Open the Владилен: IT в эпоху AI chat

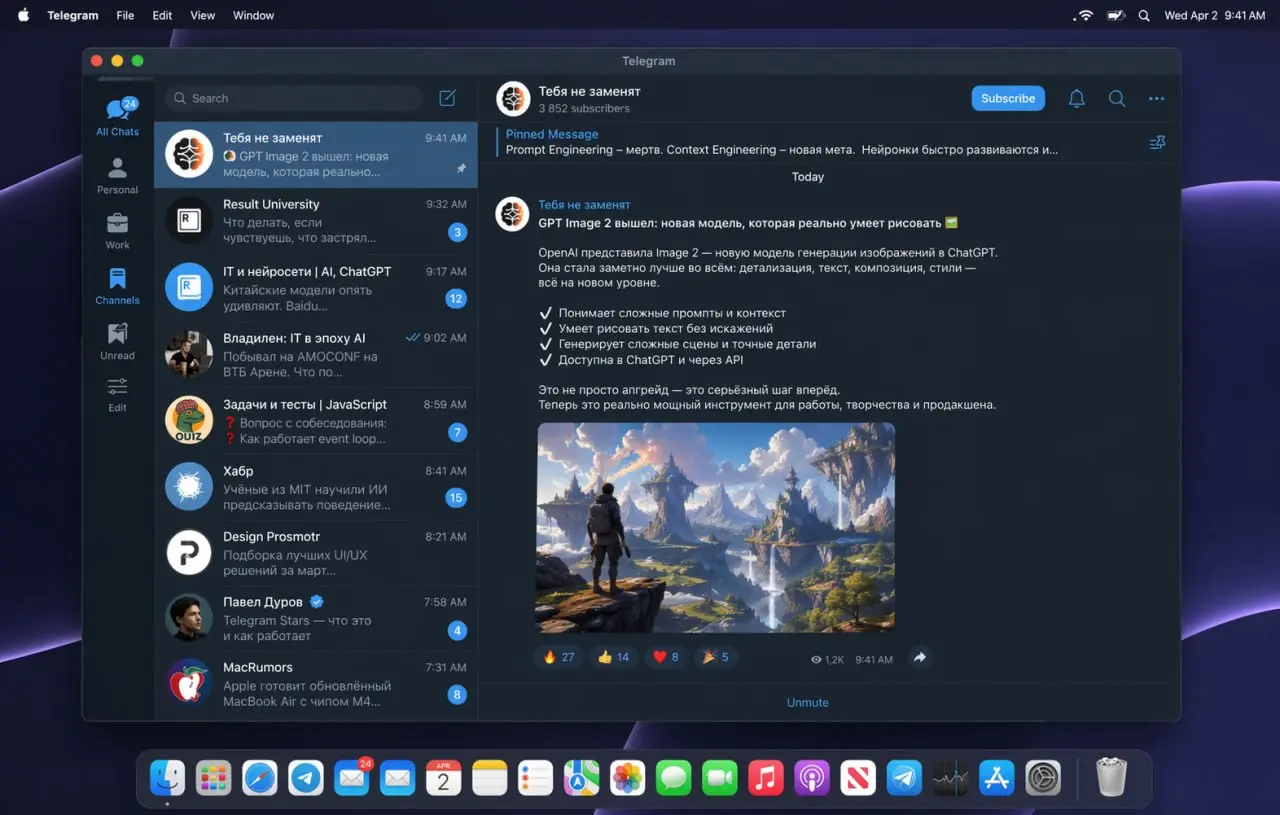(316, 354)
